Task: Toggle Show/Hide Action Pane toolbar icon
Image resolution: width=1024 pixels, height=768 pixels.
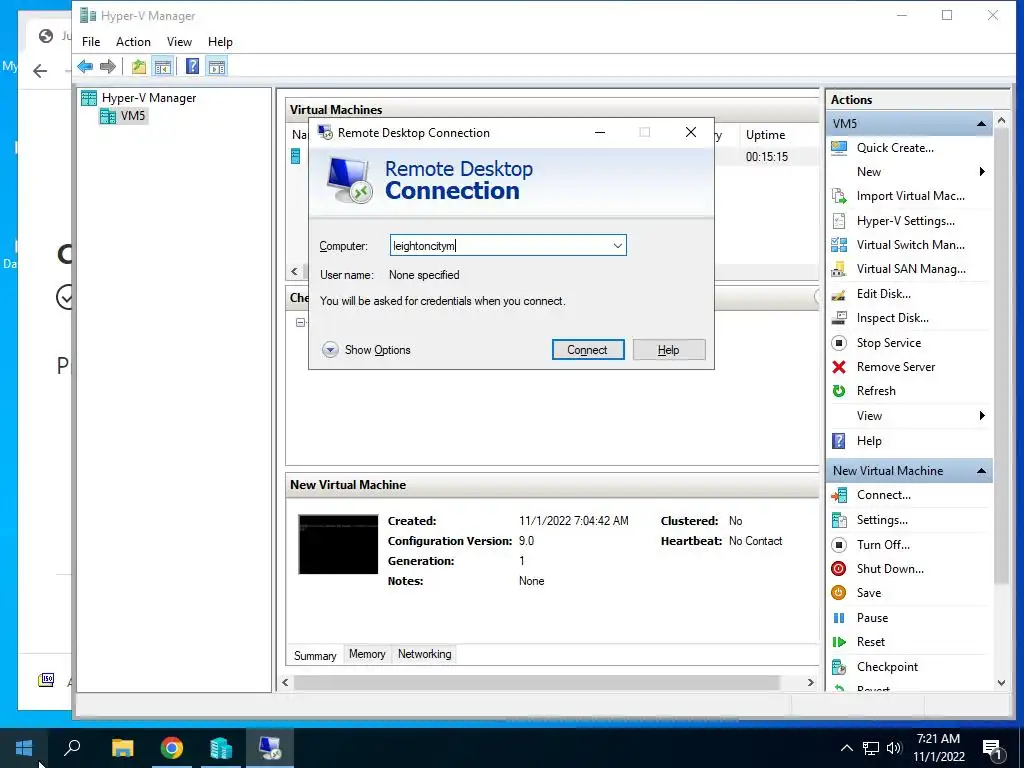Action: click(217, 67)
